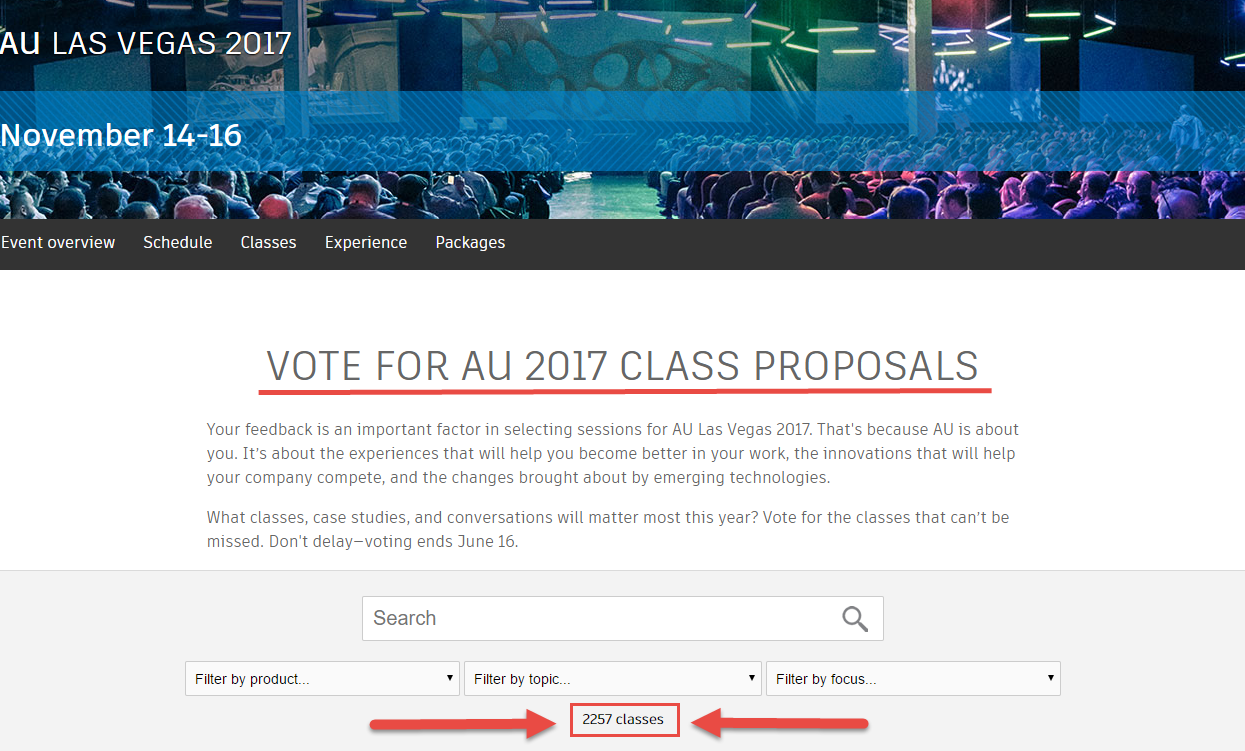View the Packages page
The image size is (1245, 751).
click(470, 243)
